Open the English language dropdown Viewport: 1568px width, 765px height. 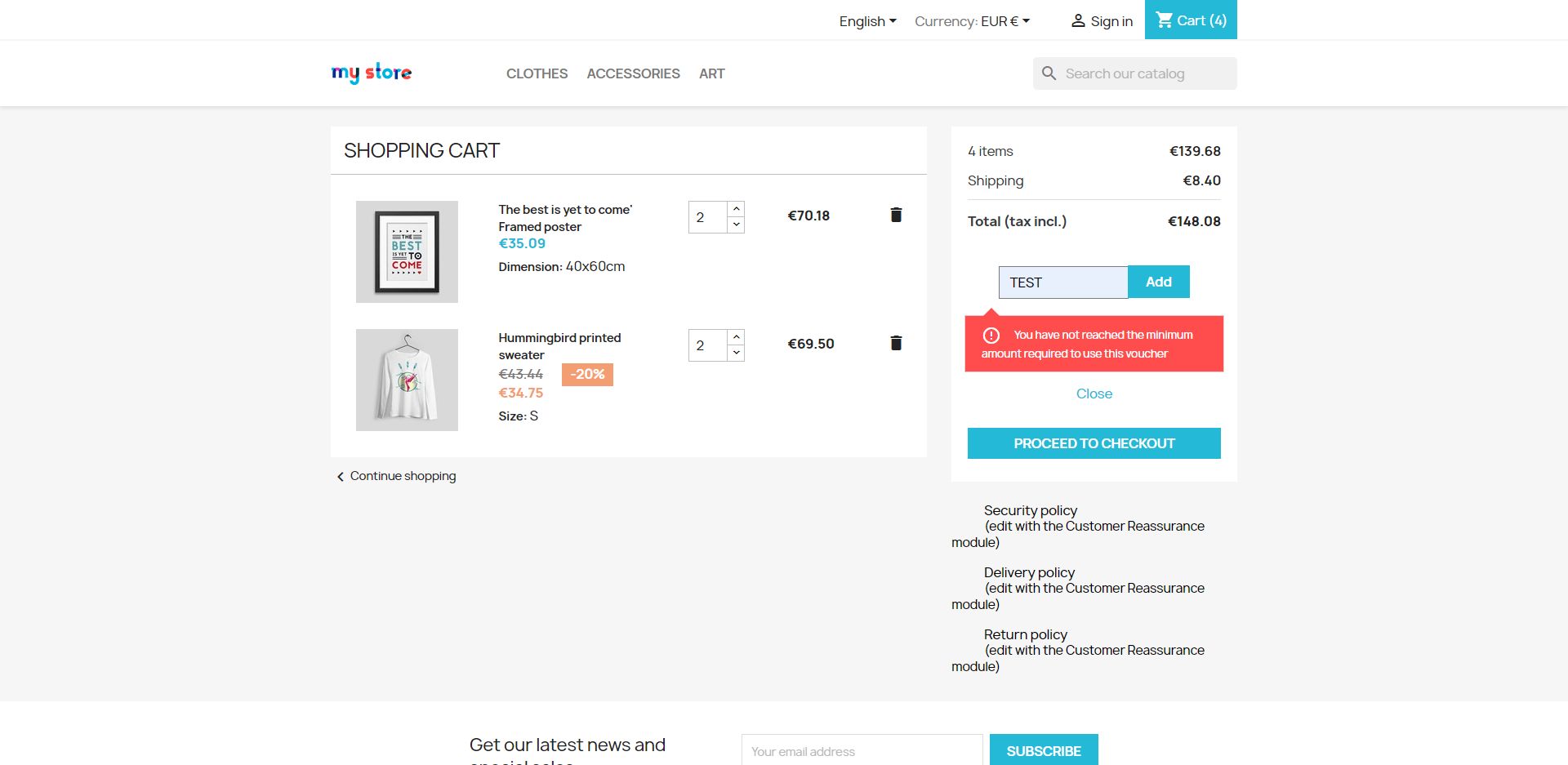[867, 21]
